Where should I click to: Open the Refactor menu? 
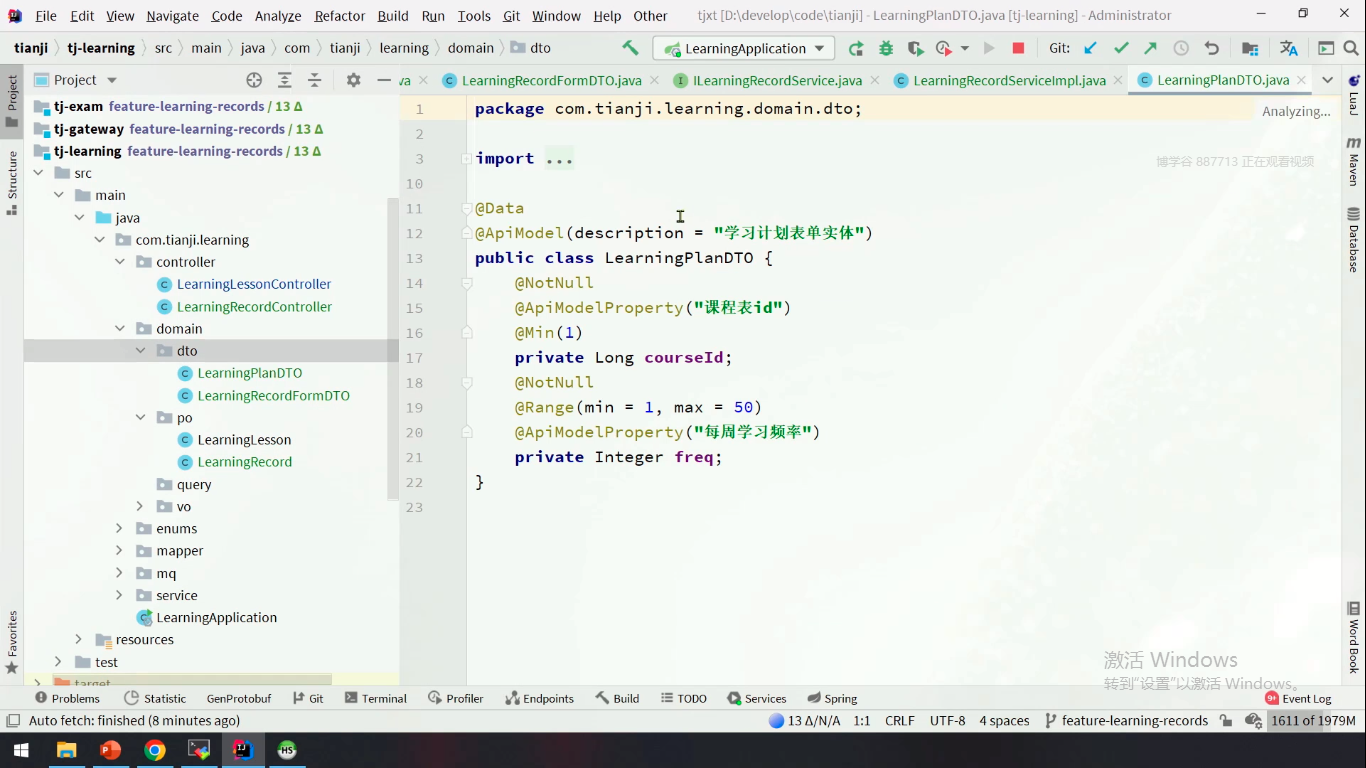(340, 15)
